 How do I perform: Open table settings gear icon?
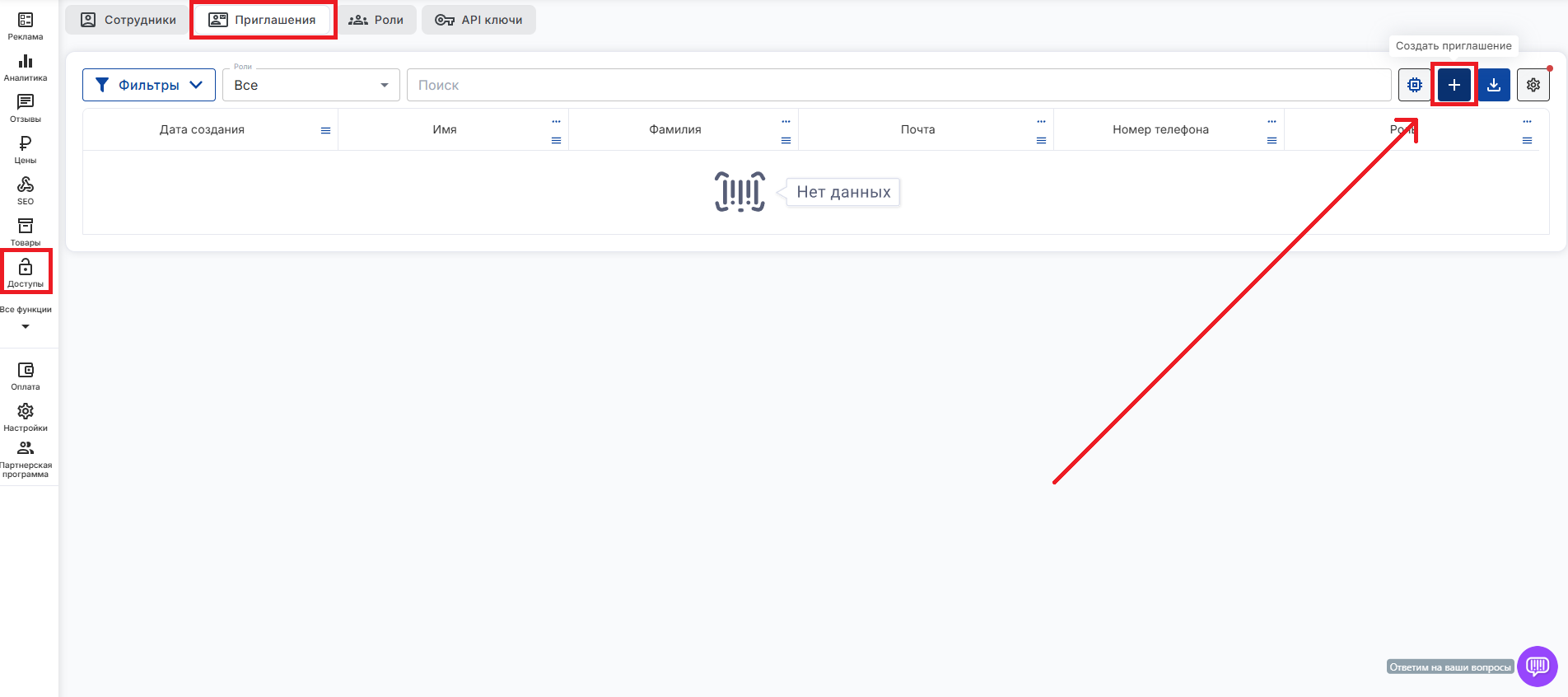(1533, 85)
